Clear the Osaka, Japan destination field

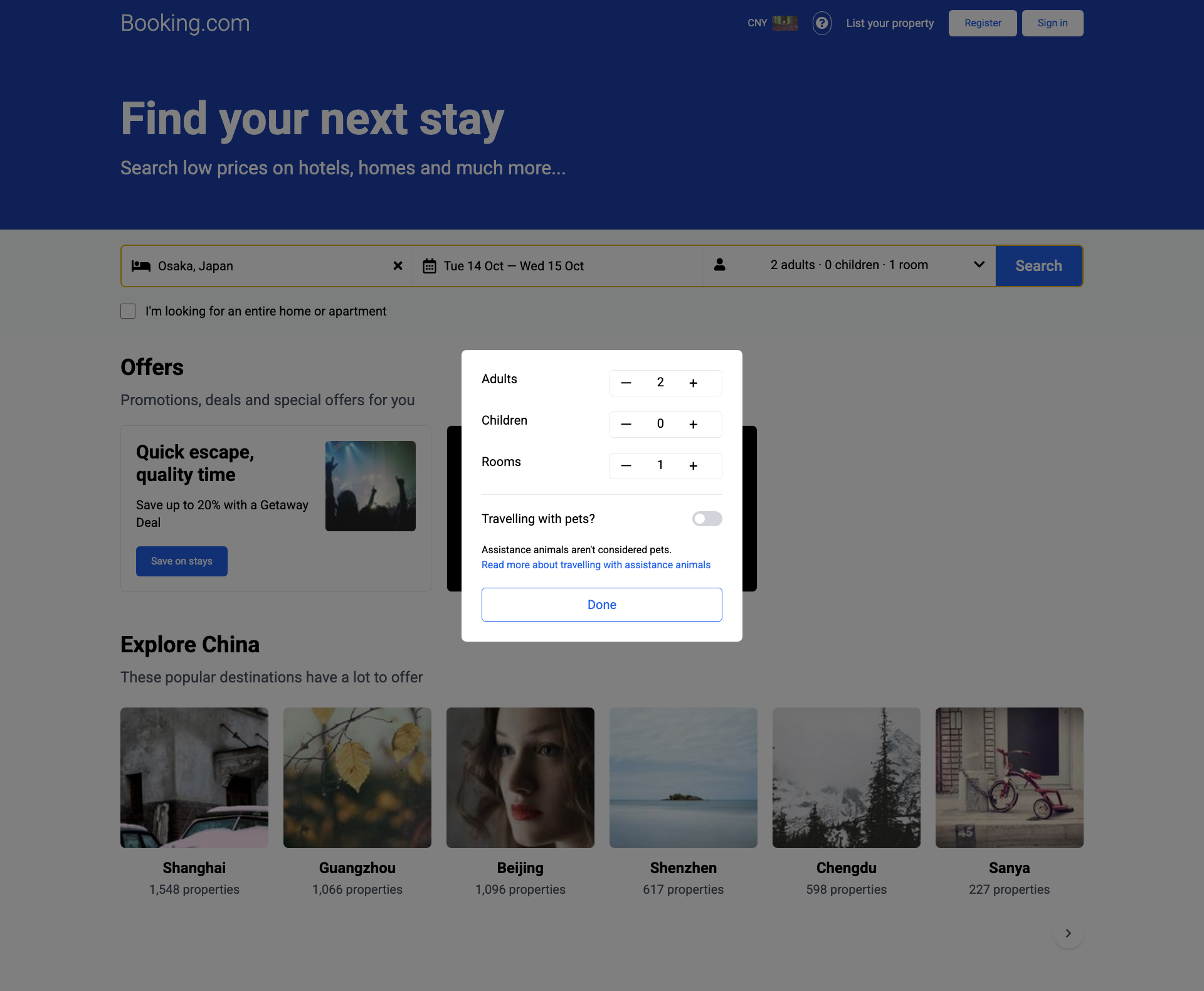pos(398,266)
